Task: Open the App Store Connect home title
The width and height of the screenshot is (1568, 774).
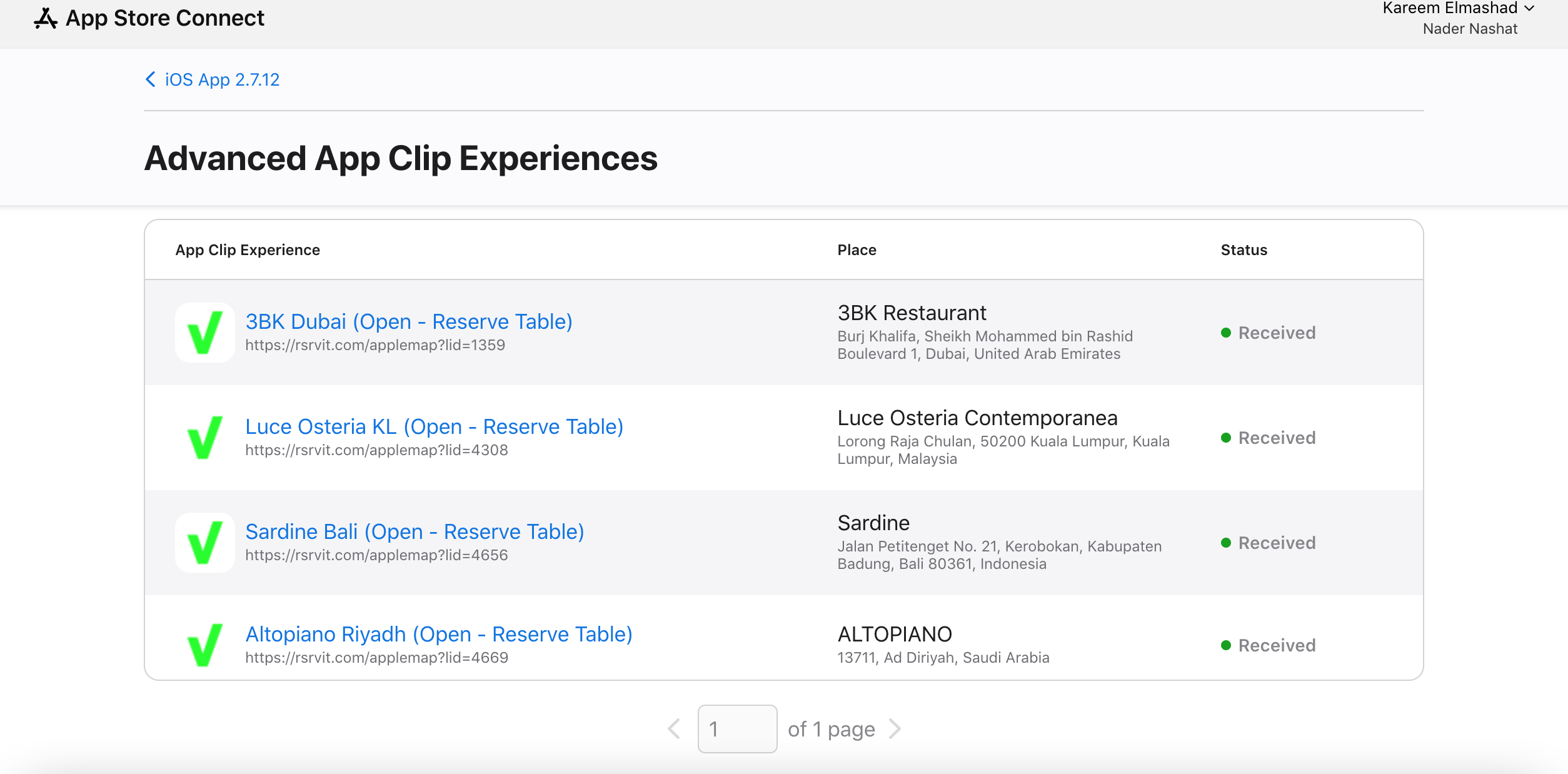Action: click(x=165, y=18)
